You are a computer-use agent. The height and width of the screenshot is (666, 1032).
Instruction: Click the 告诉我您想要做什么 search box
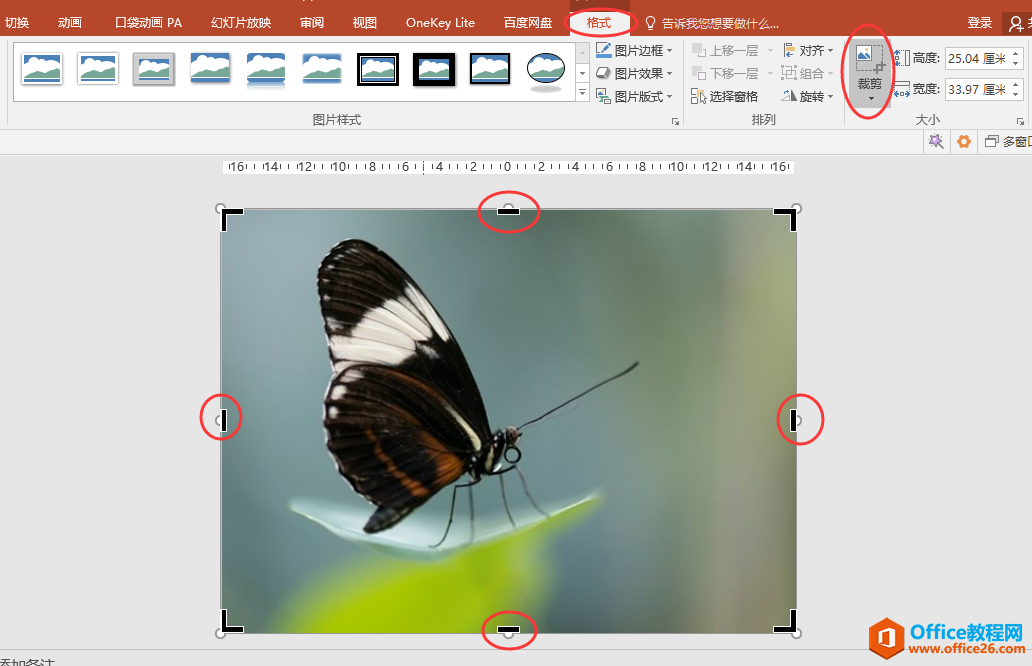719,23
